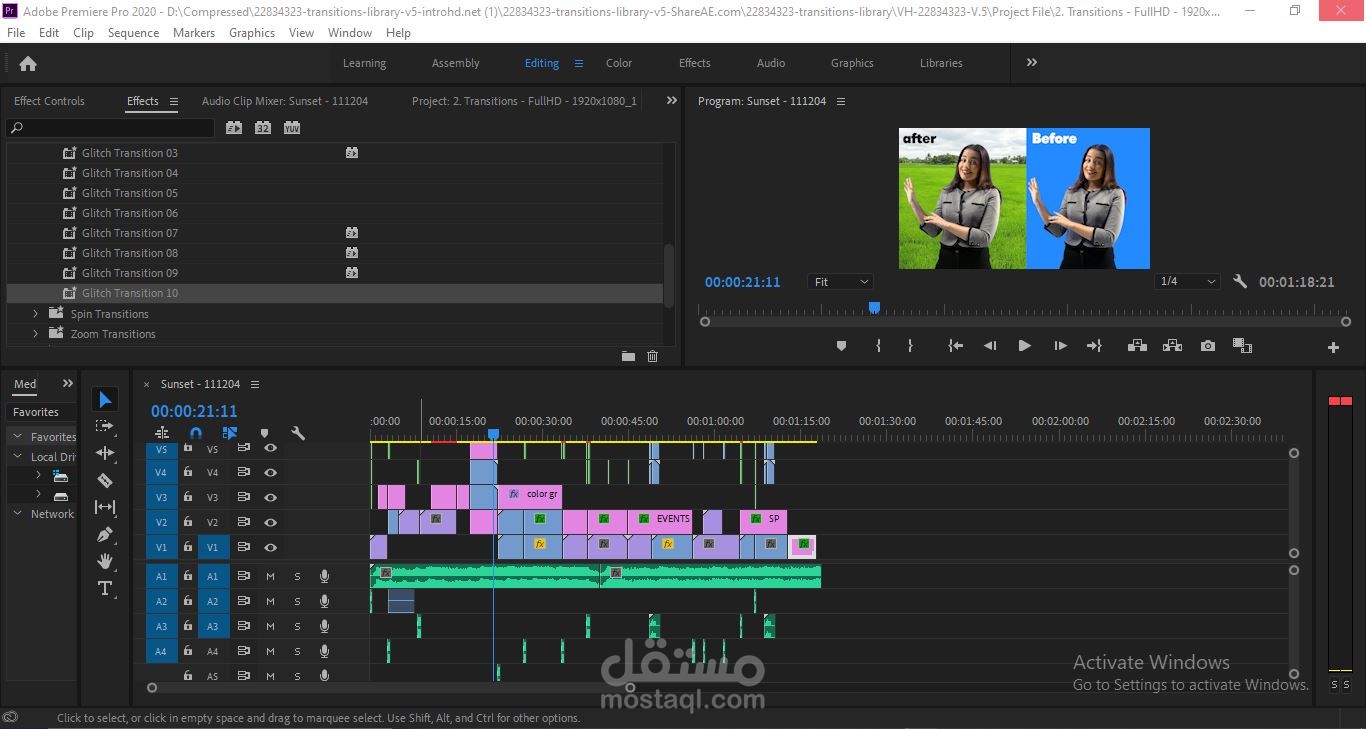Toggle insert sequences as nests button
The image size is (1366, 729).
[162, 433]
